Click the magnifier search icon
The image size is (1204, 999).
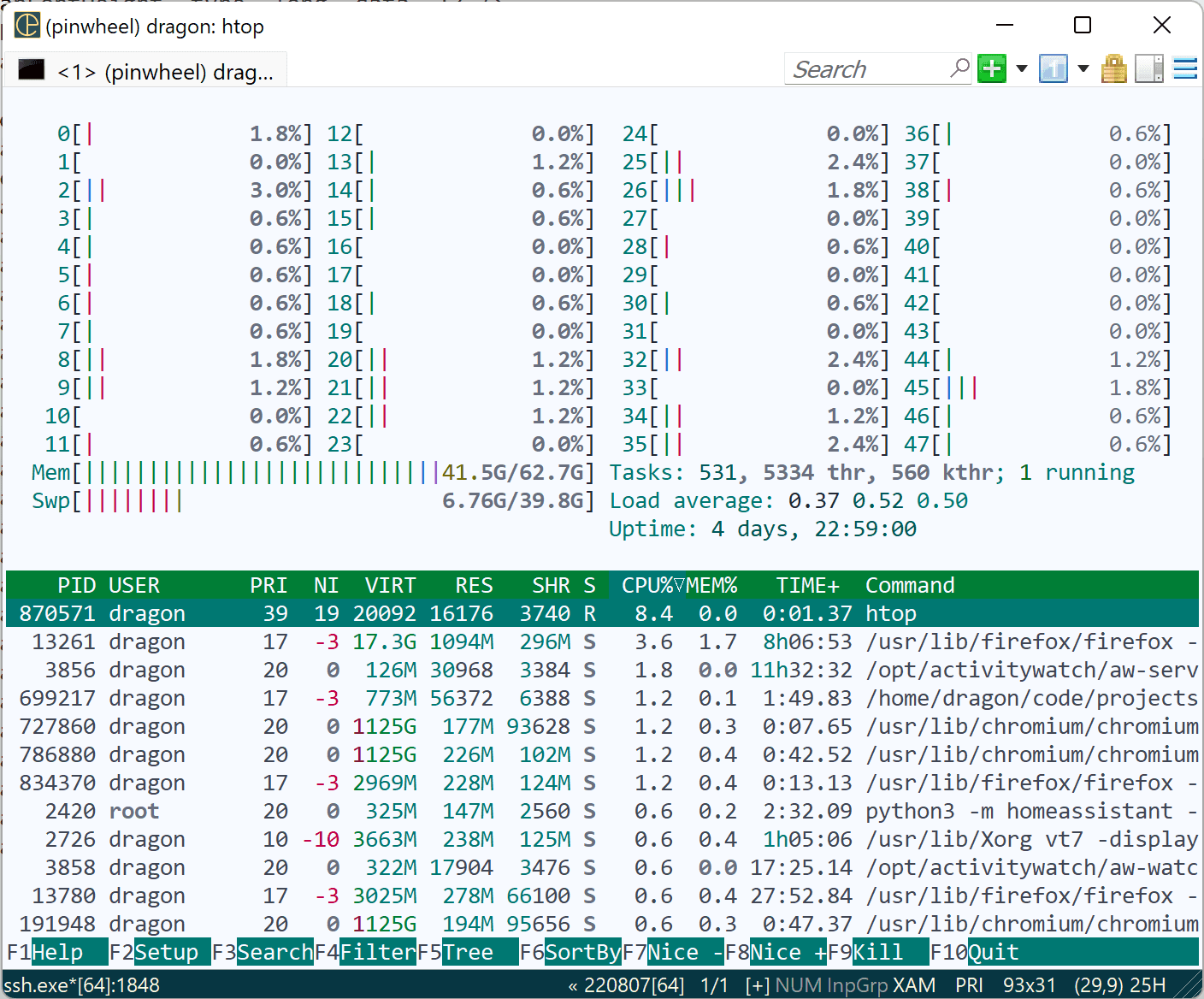pyautogui.click(x=960, y=68)
